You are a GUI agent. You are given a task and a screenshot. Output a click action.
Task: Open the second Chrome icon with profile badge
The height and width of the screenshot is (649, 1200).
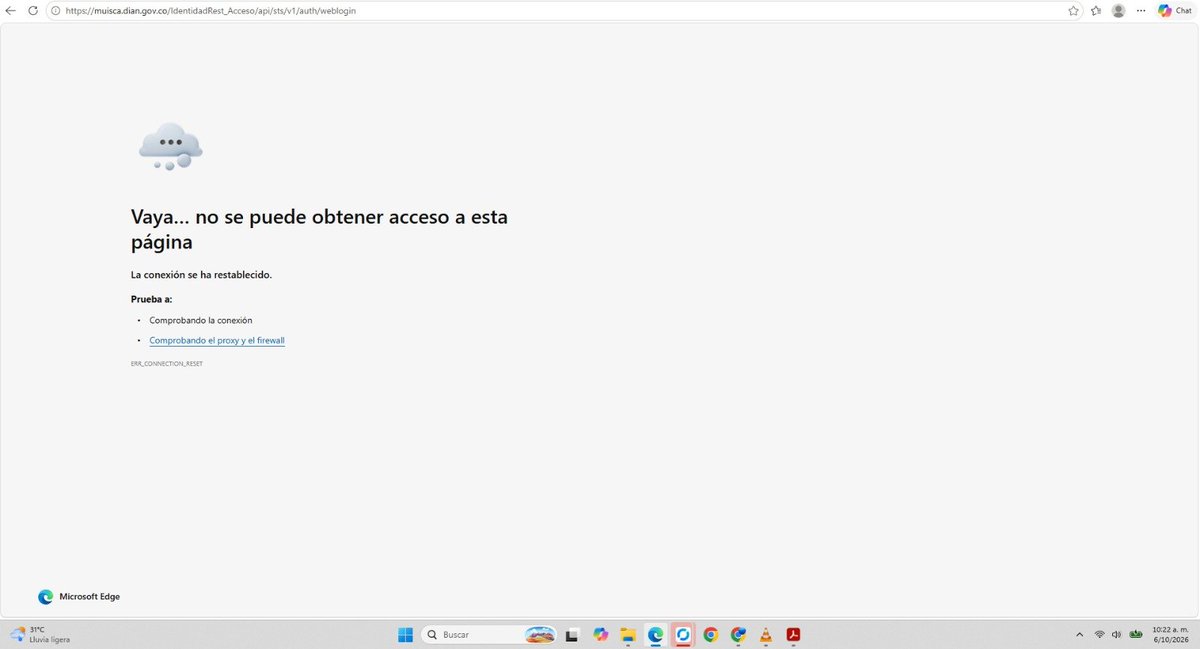(738, 635)
